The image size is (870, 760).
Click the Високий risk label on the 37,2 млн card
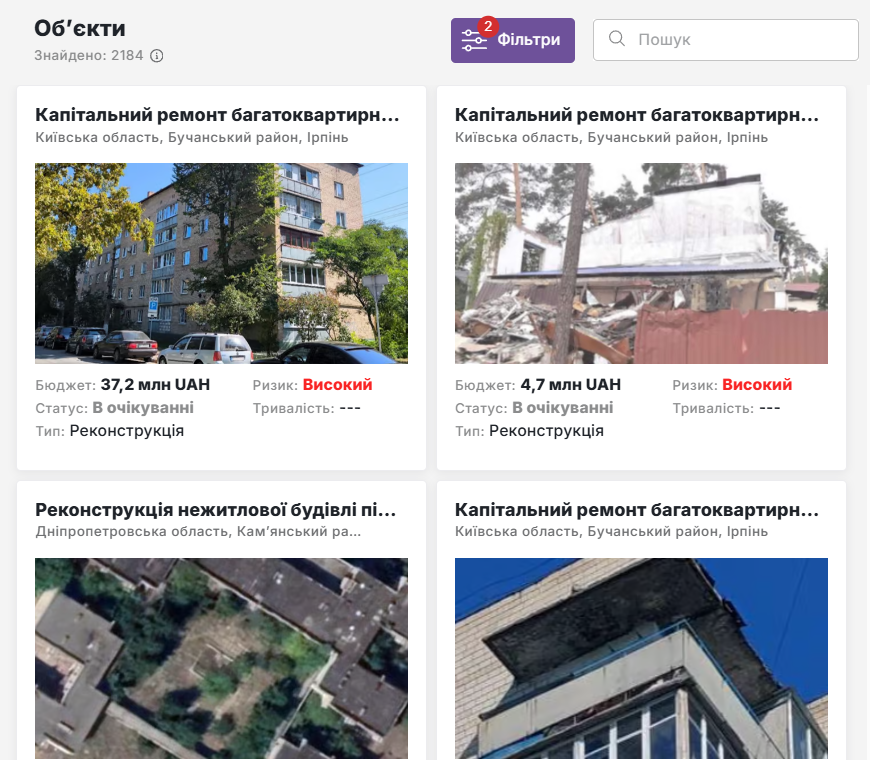coord(337,385)
